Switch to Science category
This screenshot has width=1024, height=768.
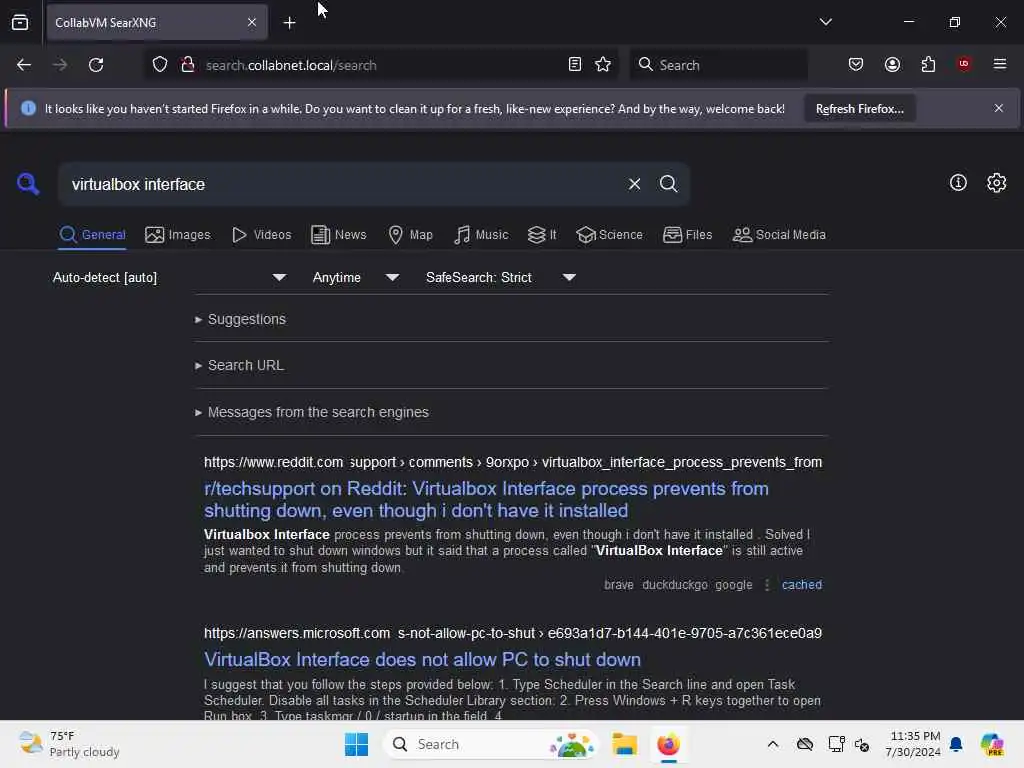pos(609,235)
